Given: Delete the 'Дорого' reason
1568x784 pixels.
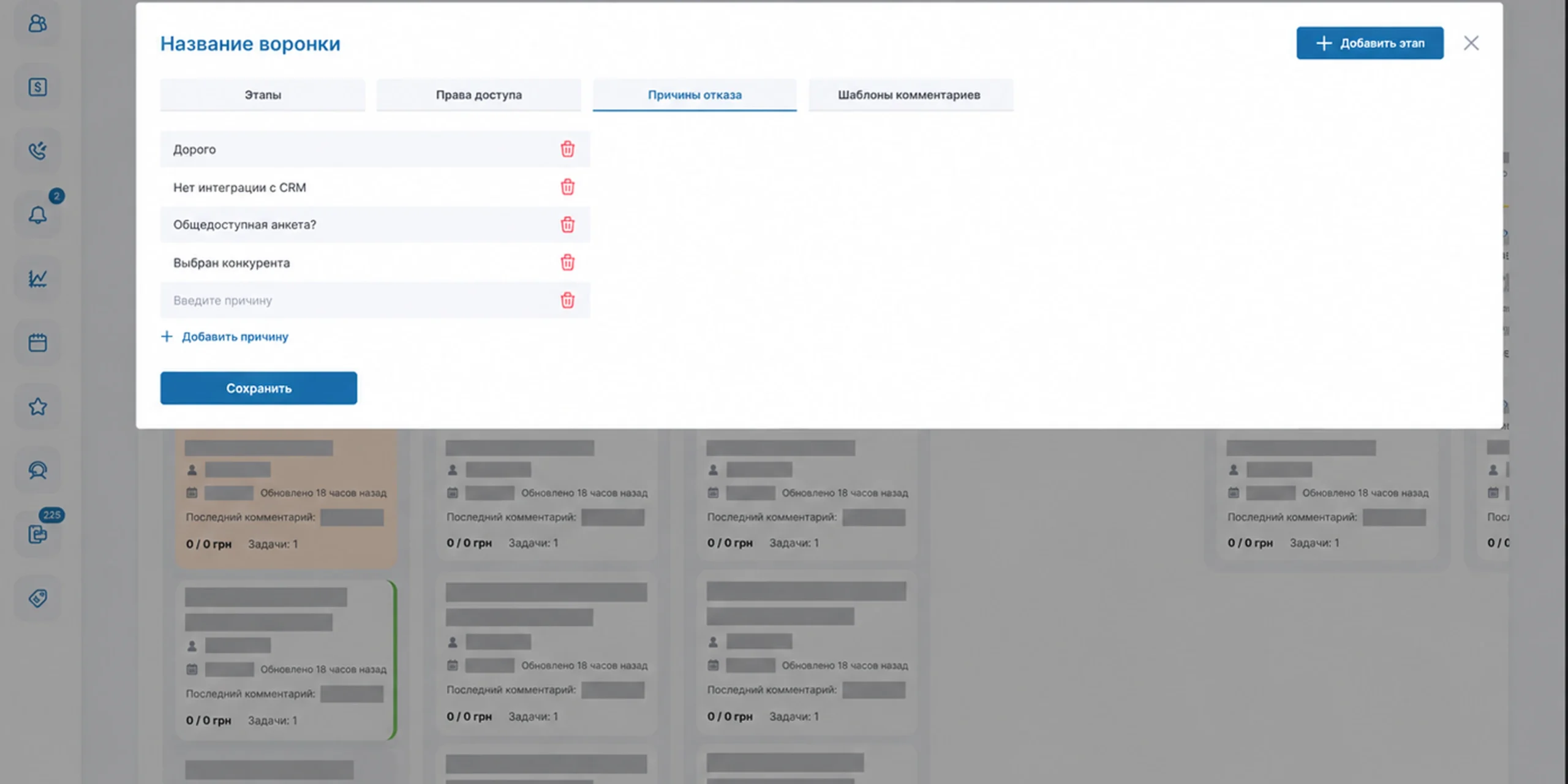Looking at the screenshot, I should click(567, 149).
